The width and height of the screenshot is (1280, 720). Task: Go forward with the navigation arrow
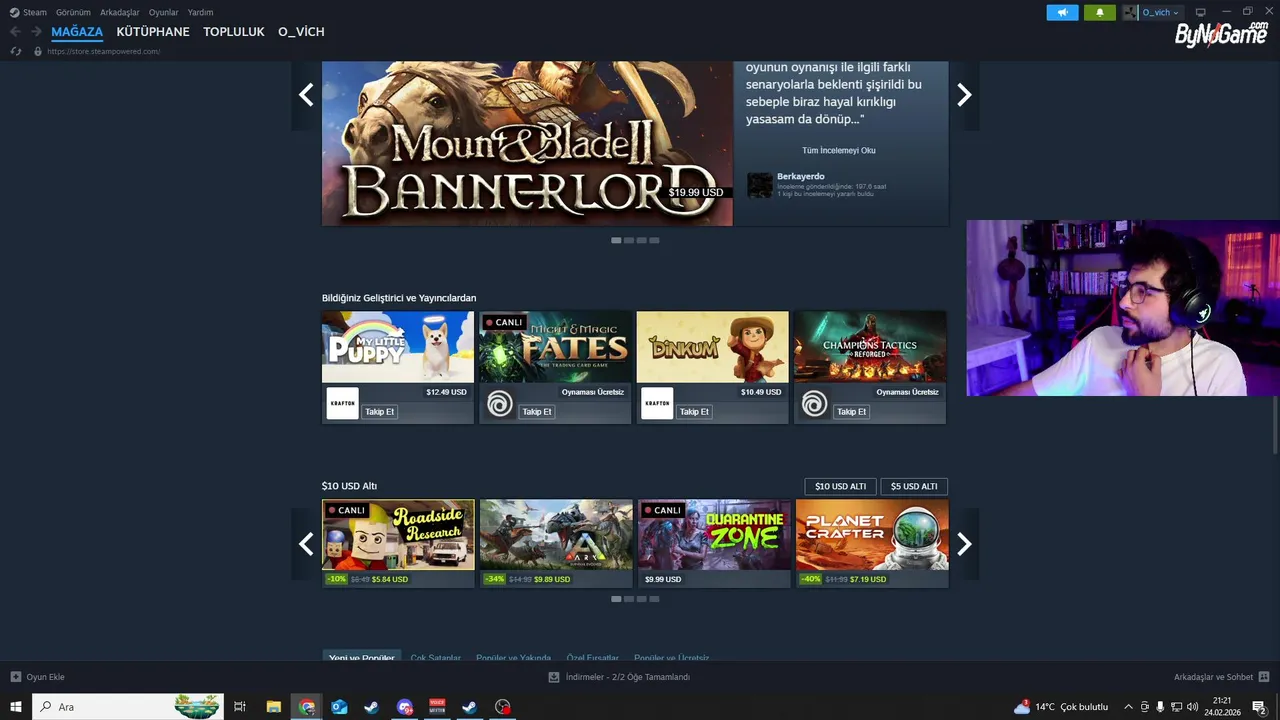pyautogui.click(x=36, y=32)
